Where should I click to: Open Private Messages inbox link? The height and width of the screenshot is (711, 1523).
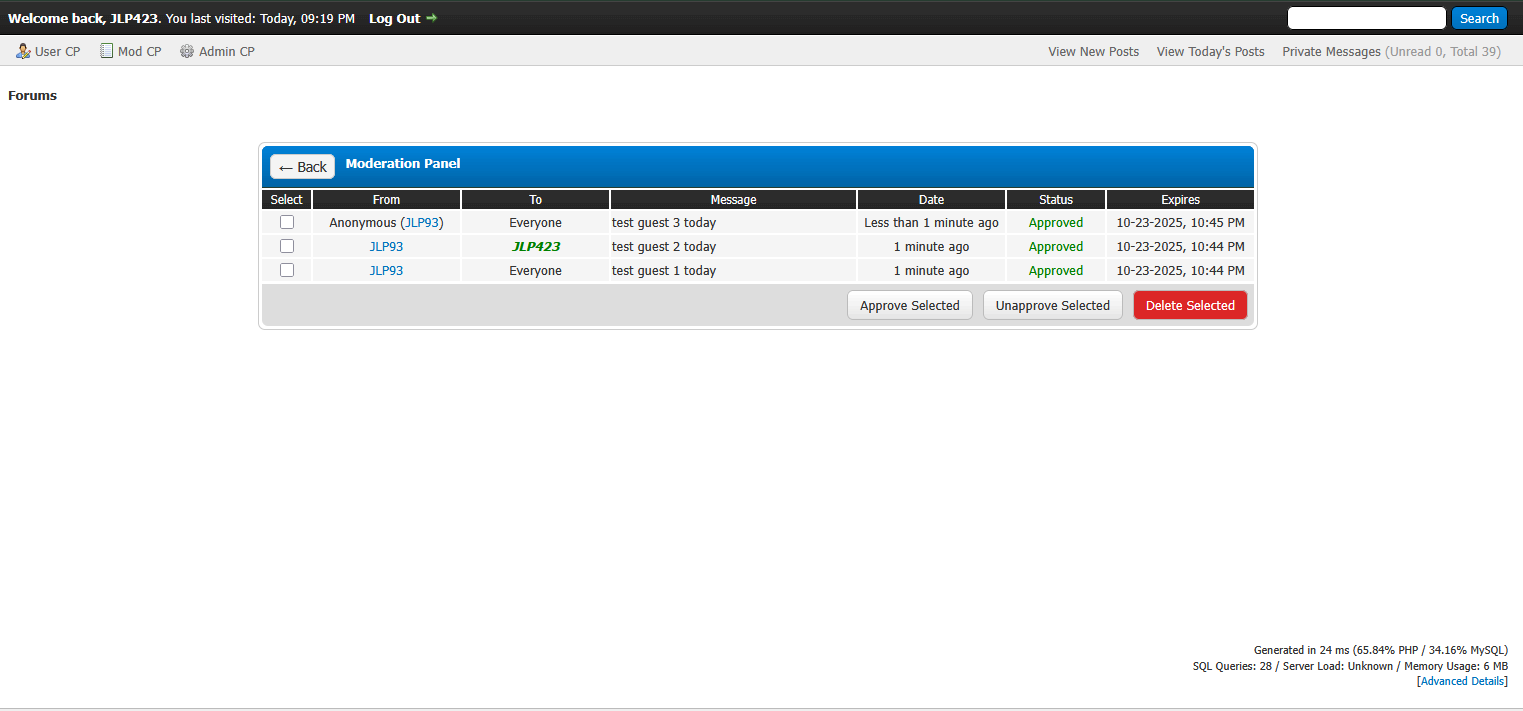click(x=1331, y=51)
